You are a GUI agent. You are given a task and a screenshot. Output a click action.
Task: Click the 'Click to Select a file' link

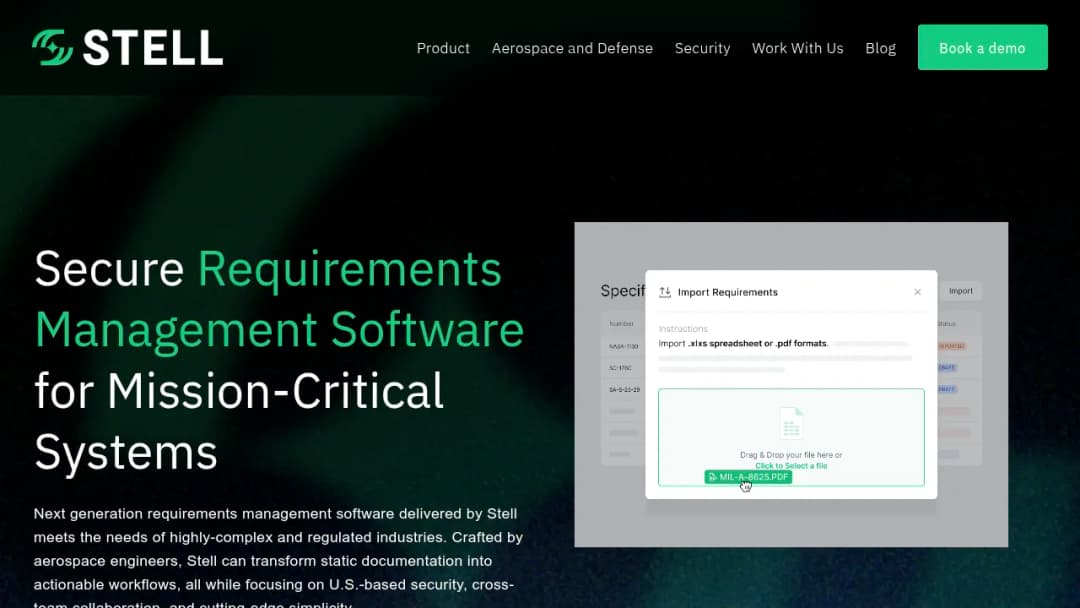point(791,465)
